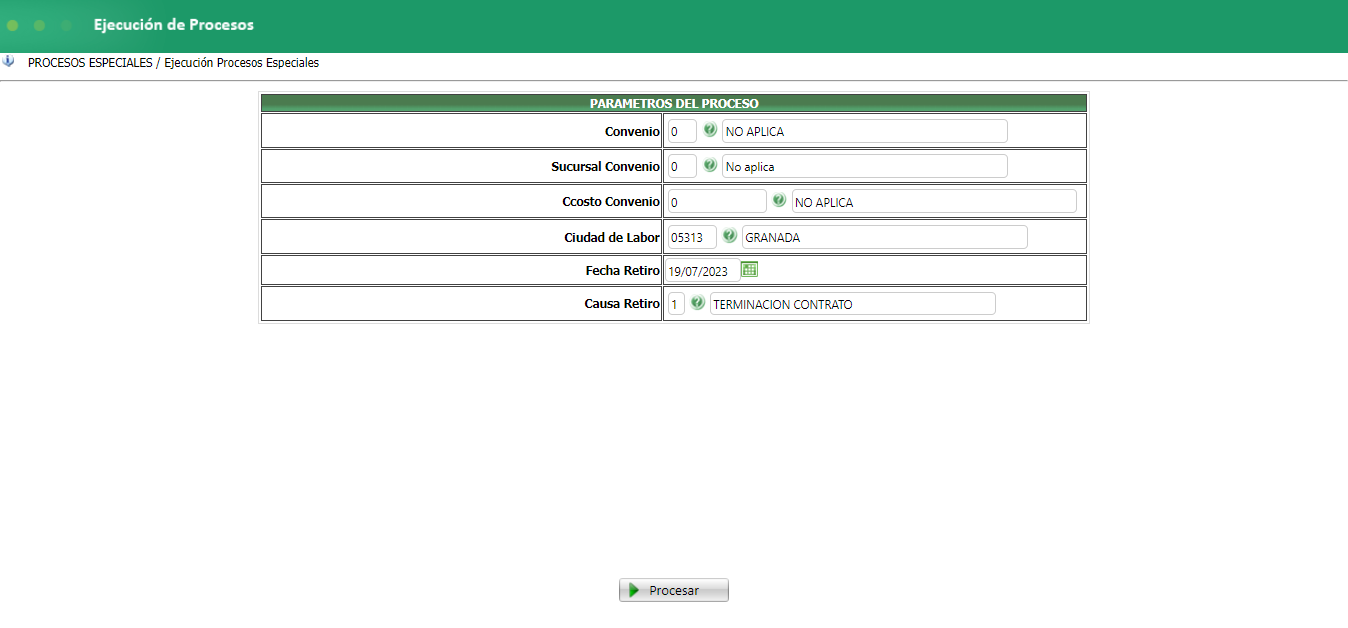Click the Ejecución de Procesos title
The image size is (1348, 628).
(174, 24)
